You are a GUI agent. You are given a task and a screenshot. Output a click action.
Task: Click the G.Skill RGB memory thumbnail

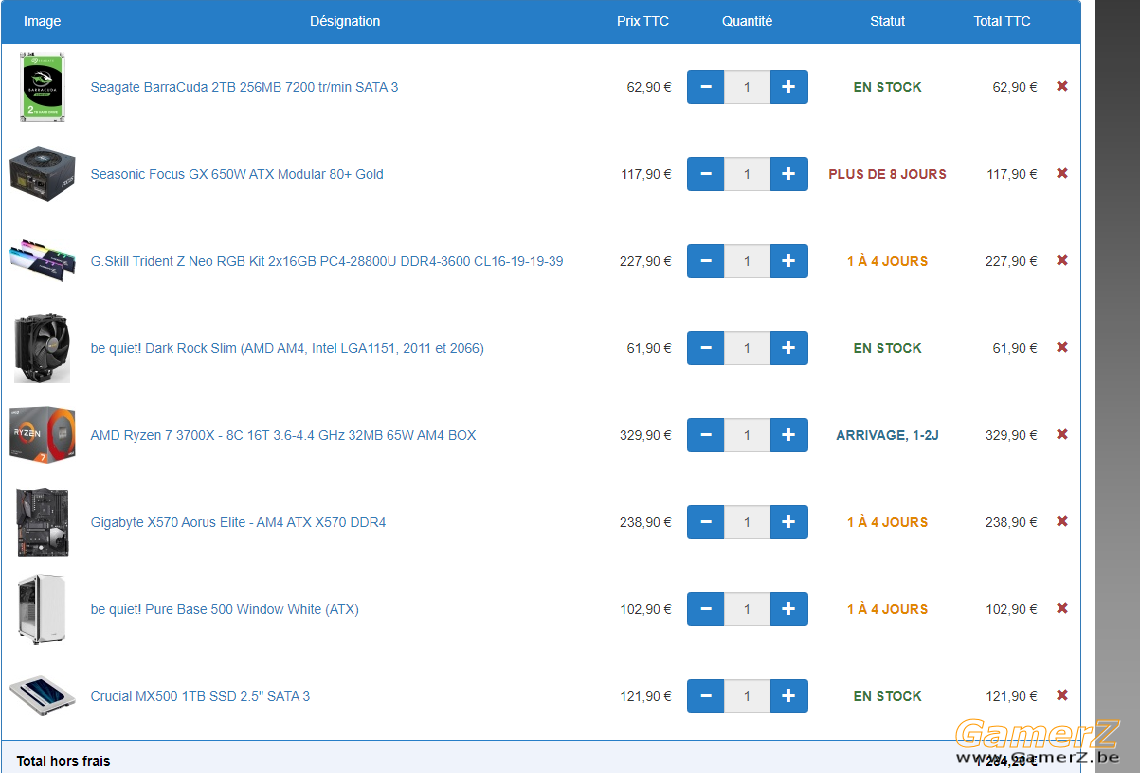[42, 260]
